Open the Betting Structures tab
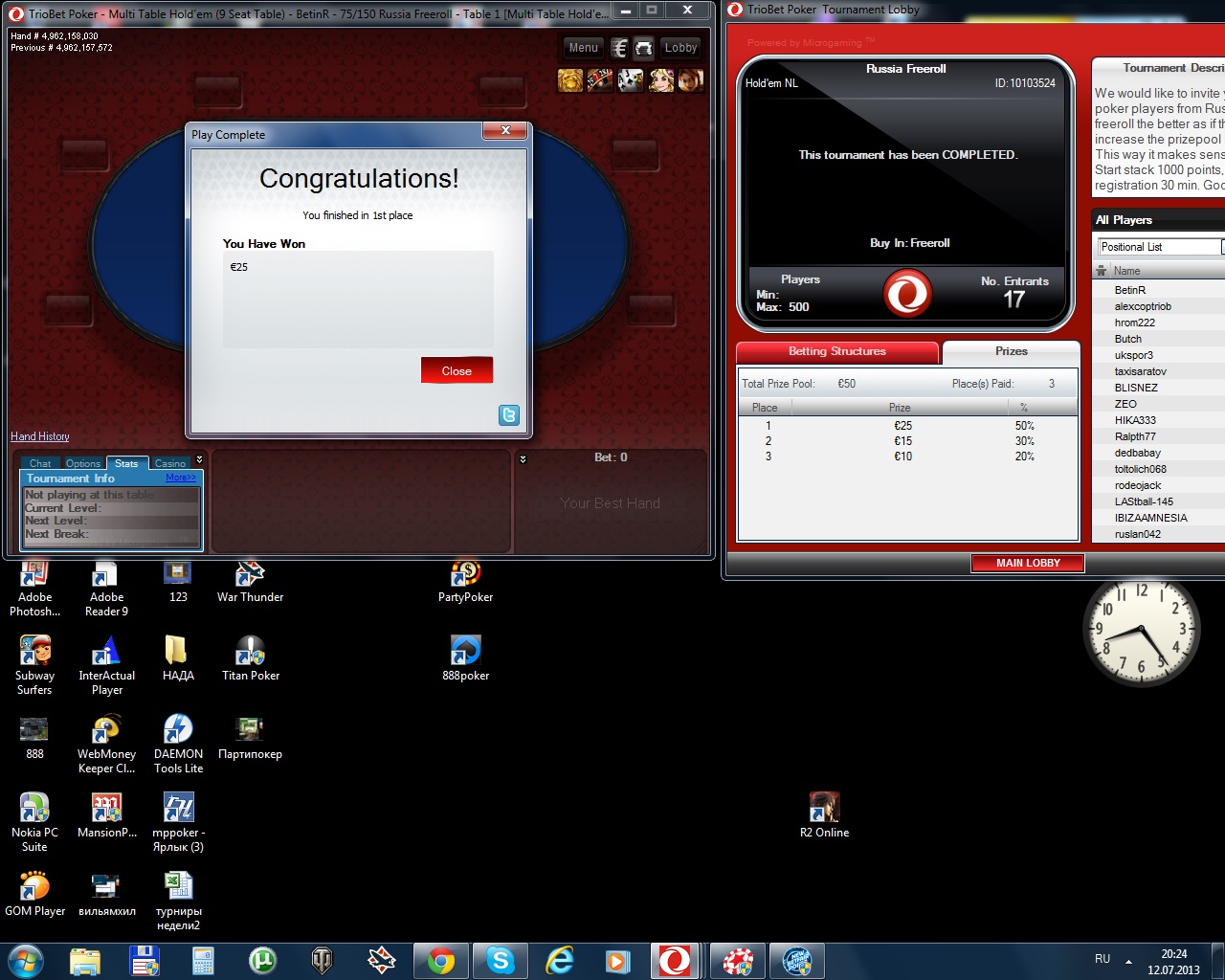1225x980 pixels. click(x=837, y=352)
